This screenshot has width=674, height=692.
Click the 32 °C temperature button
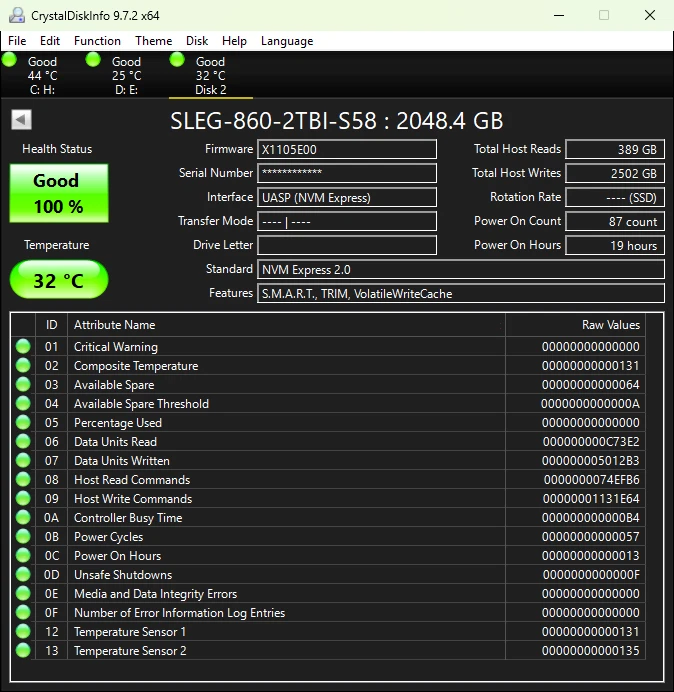click(x=59, y=280)
